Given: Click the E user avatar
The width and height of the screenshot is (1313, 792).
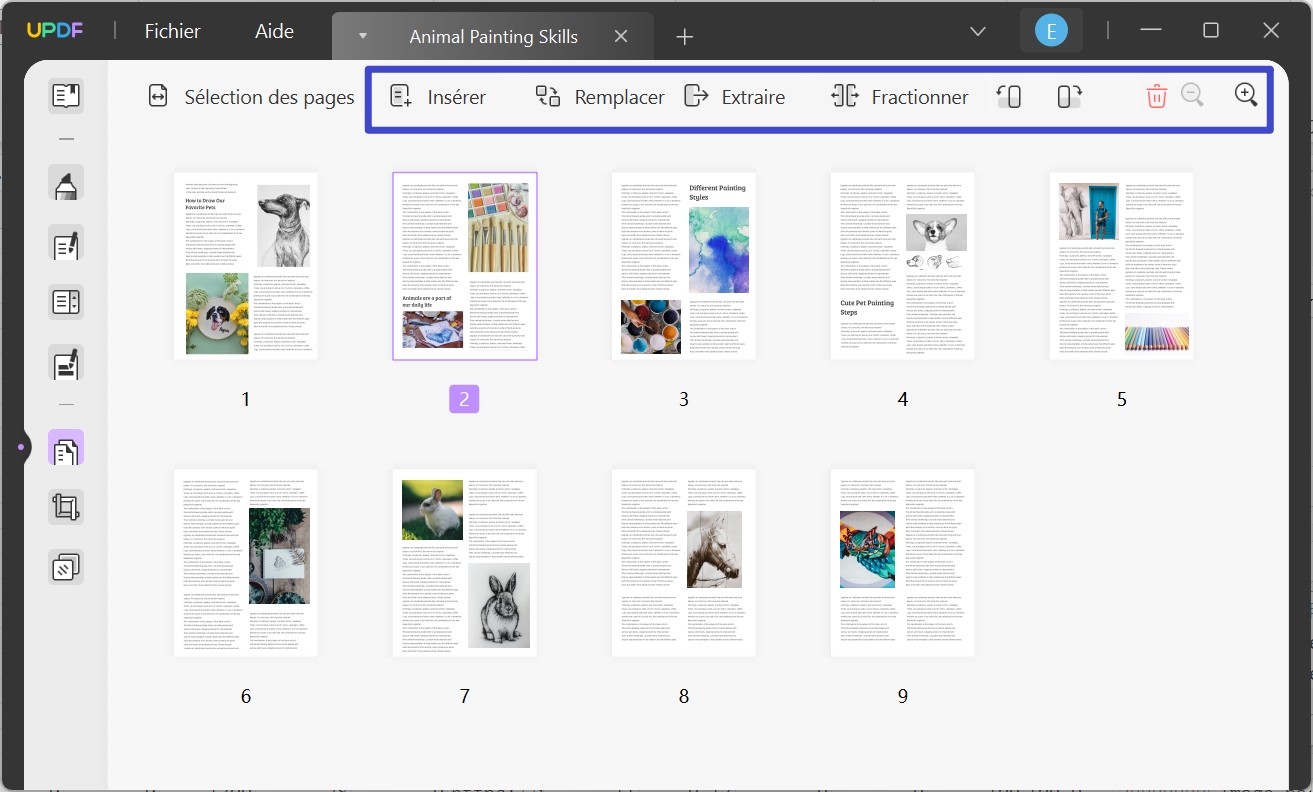Looking at the screenshot, I should (x=1051, y=29).
